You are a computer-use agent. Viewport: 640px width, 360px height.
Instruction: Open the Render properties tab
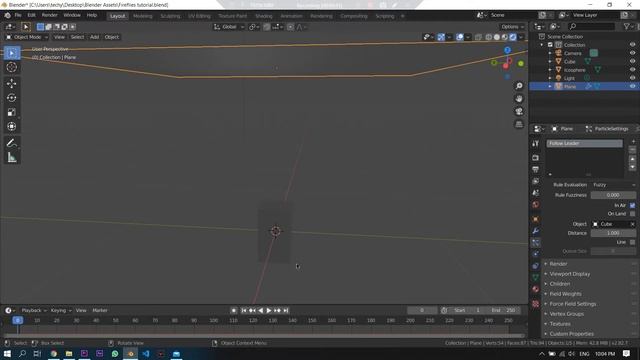pyautogui.click(x=536, y=158)
